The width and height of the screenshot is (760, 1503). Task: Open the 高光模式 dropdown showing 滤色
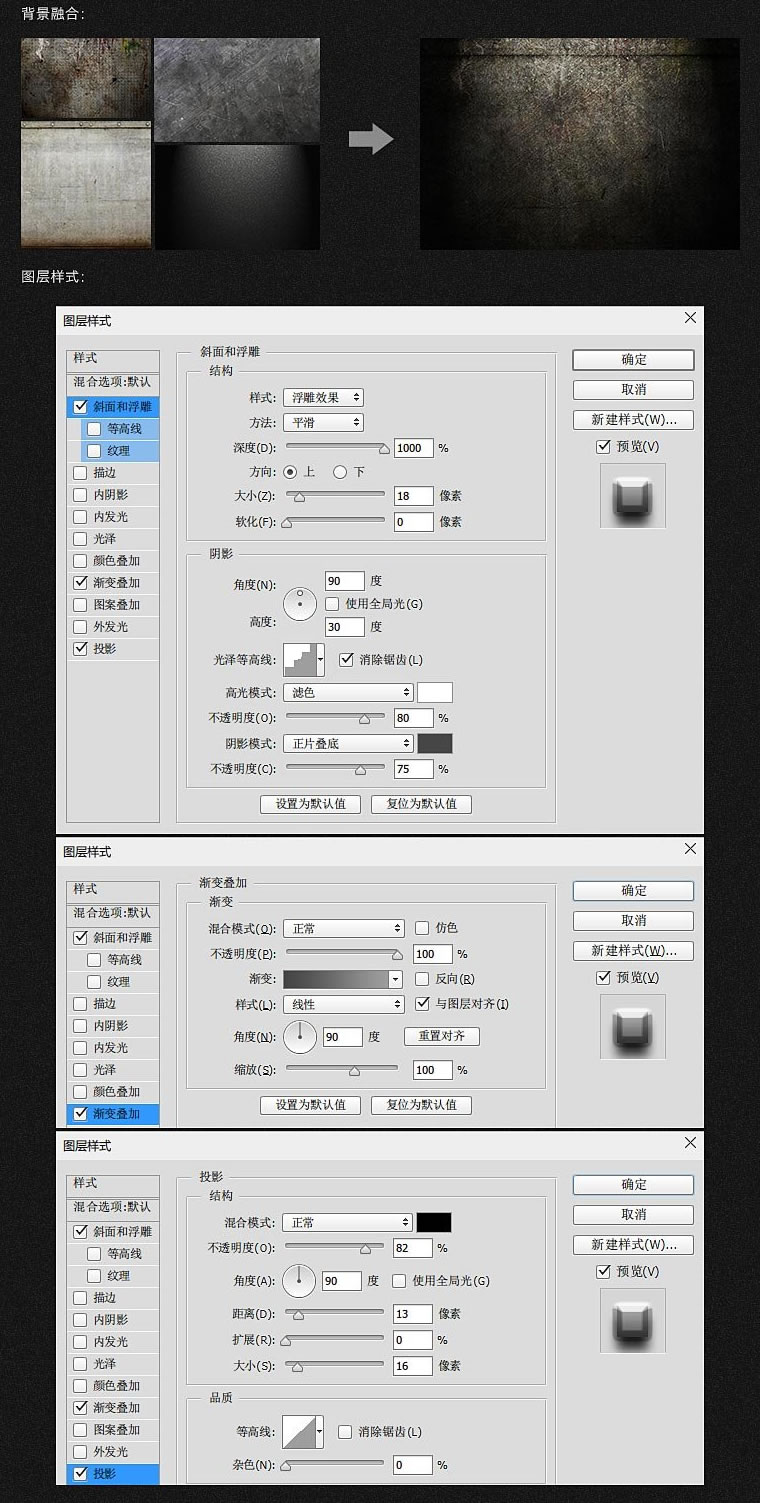coord(348,692)
